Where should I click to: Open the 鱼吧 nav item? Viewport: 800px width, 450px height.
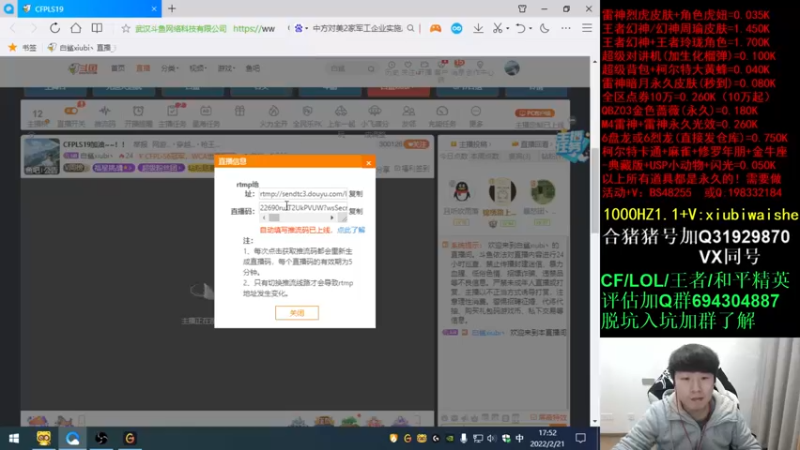pos(253,68)
